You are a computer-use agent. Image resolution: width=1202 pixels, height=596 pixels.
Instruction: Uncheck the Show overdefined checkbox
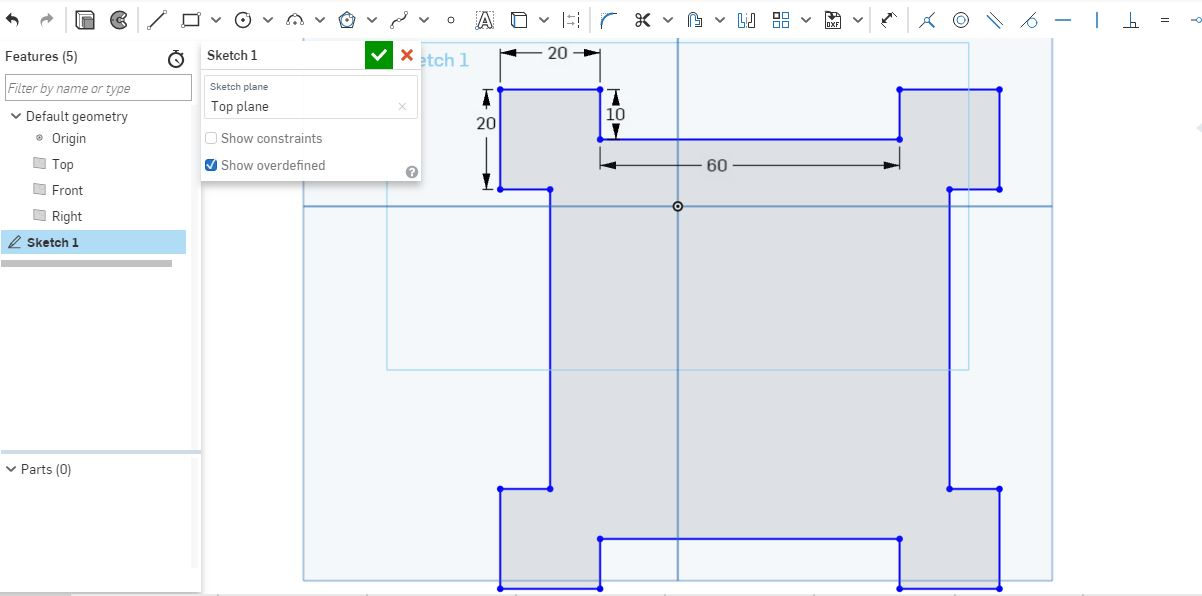pos(211,165)
